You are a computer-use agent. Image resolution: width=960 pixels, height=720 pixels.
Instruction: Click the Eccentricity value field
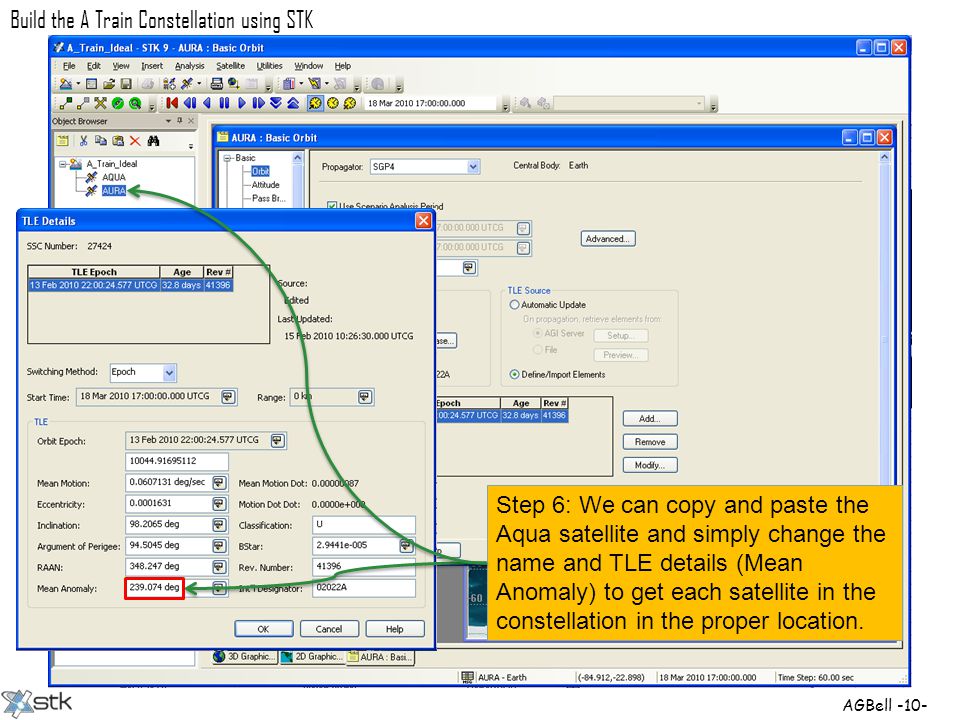(169, 504)
